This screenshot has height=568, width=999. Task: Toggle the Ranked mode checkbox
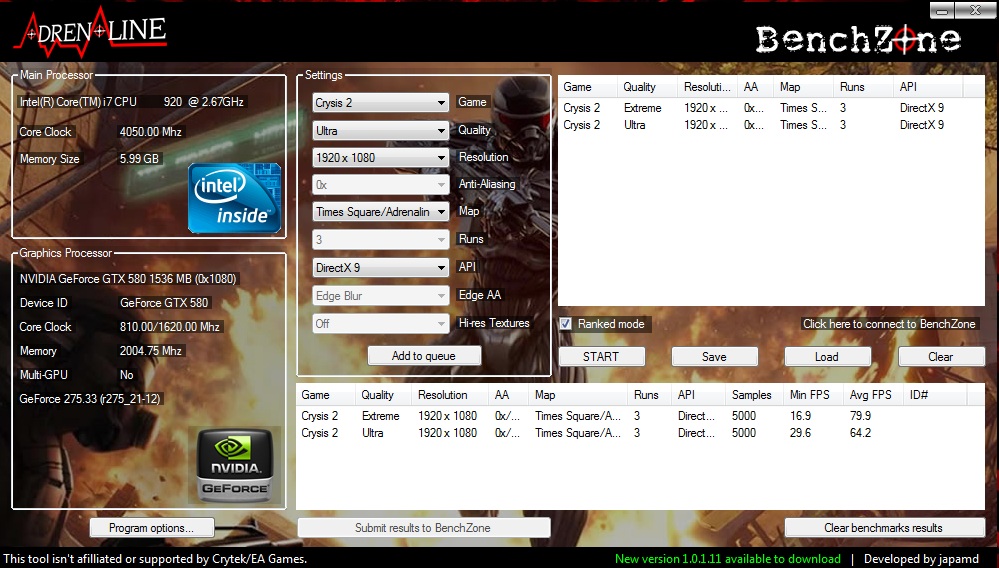pos(566,324)
